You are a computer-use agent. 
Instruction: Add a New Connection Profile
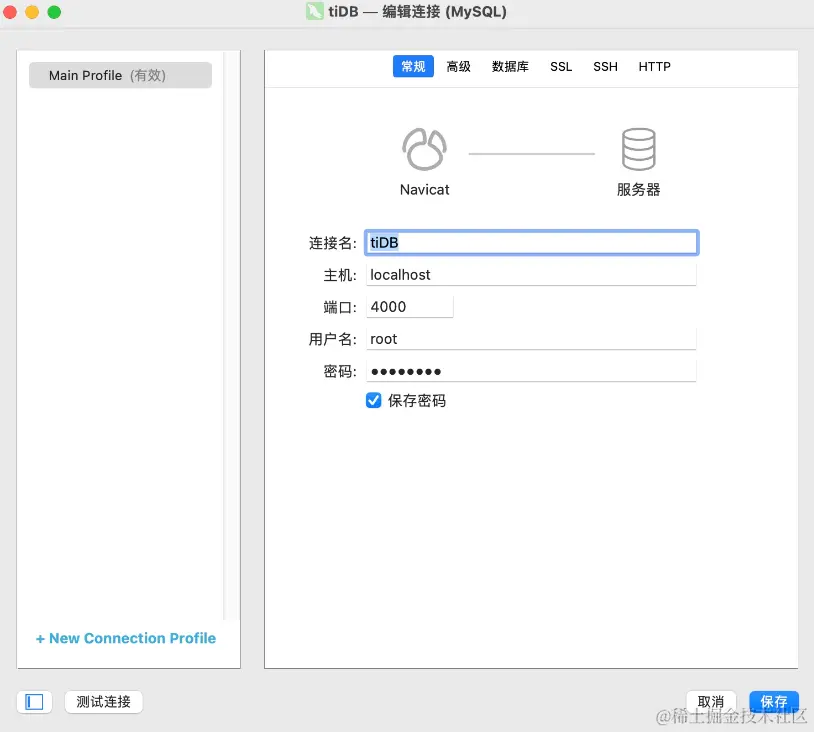126,638
